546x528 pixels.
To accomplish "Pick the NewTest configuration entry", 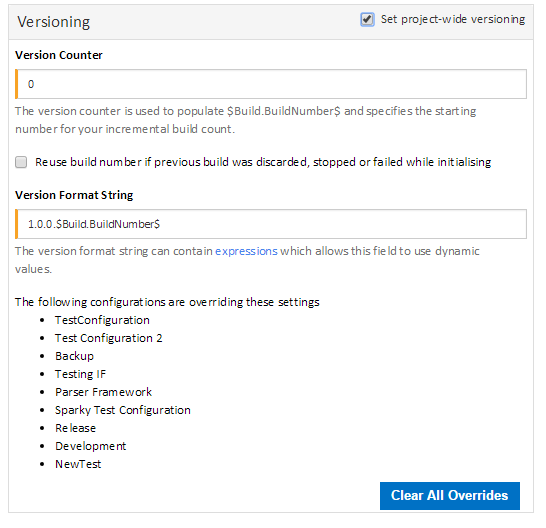I will (x=78, y=464).
